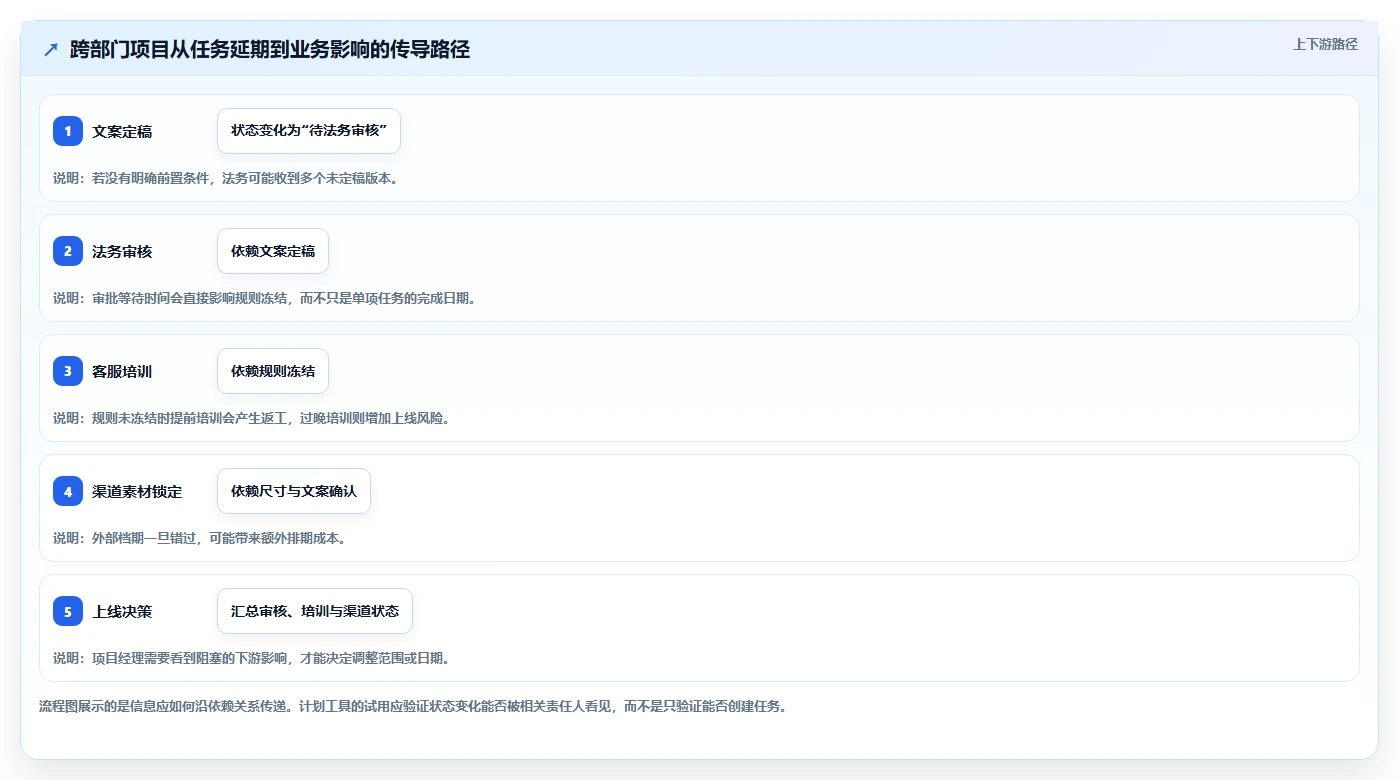Click the note about 审批等待时间会直接影响规则冻结

(x=264, y=298)
